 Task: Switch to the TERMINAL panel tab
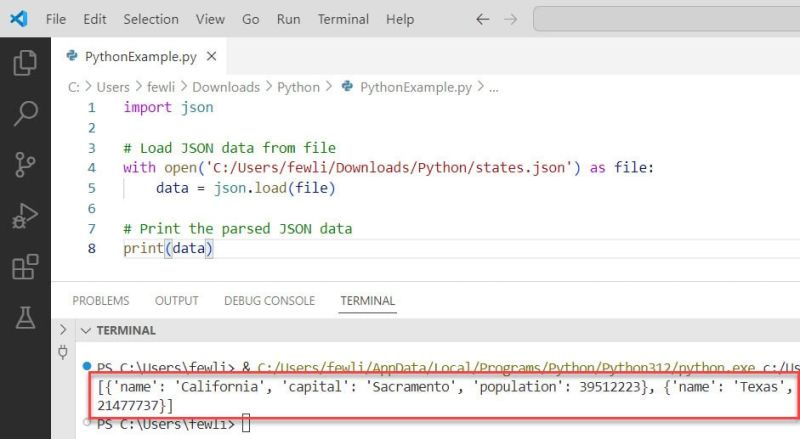click(368, 301)
